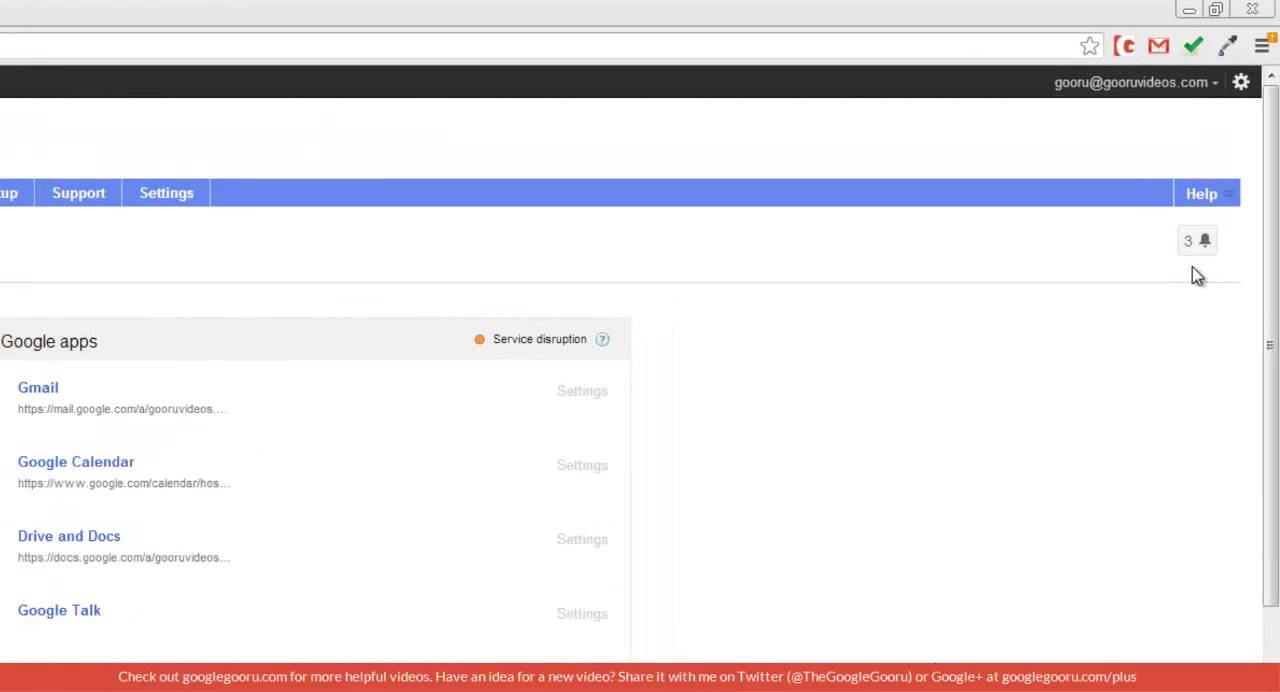Open the gear settings icon beside the account
The height and width of the screenshot is (692, 1280).
point(1241,82)
